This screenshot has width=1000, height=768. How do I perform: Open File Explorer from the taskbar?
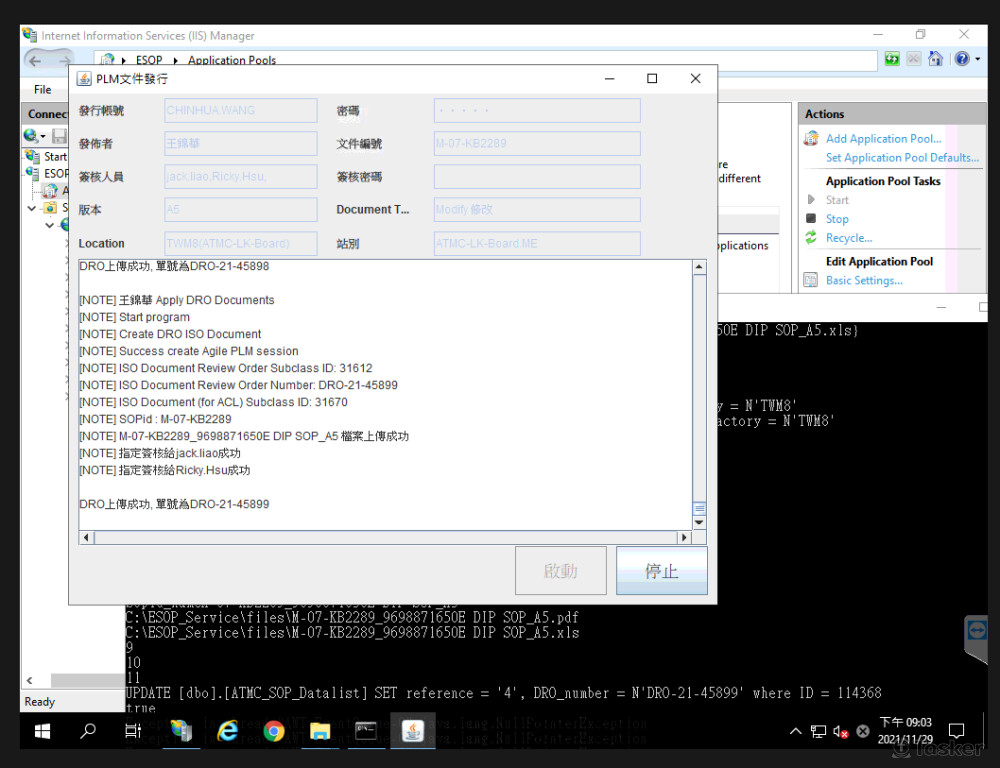point(320,731)
